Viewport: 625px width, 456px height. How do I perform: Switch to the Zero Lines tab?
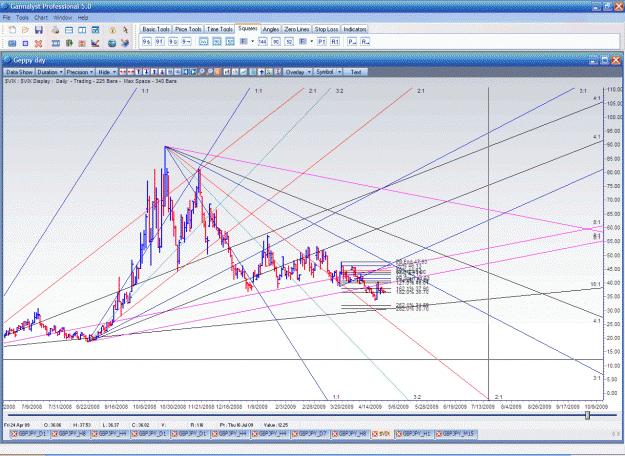[297, 29]
